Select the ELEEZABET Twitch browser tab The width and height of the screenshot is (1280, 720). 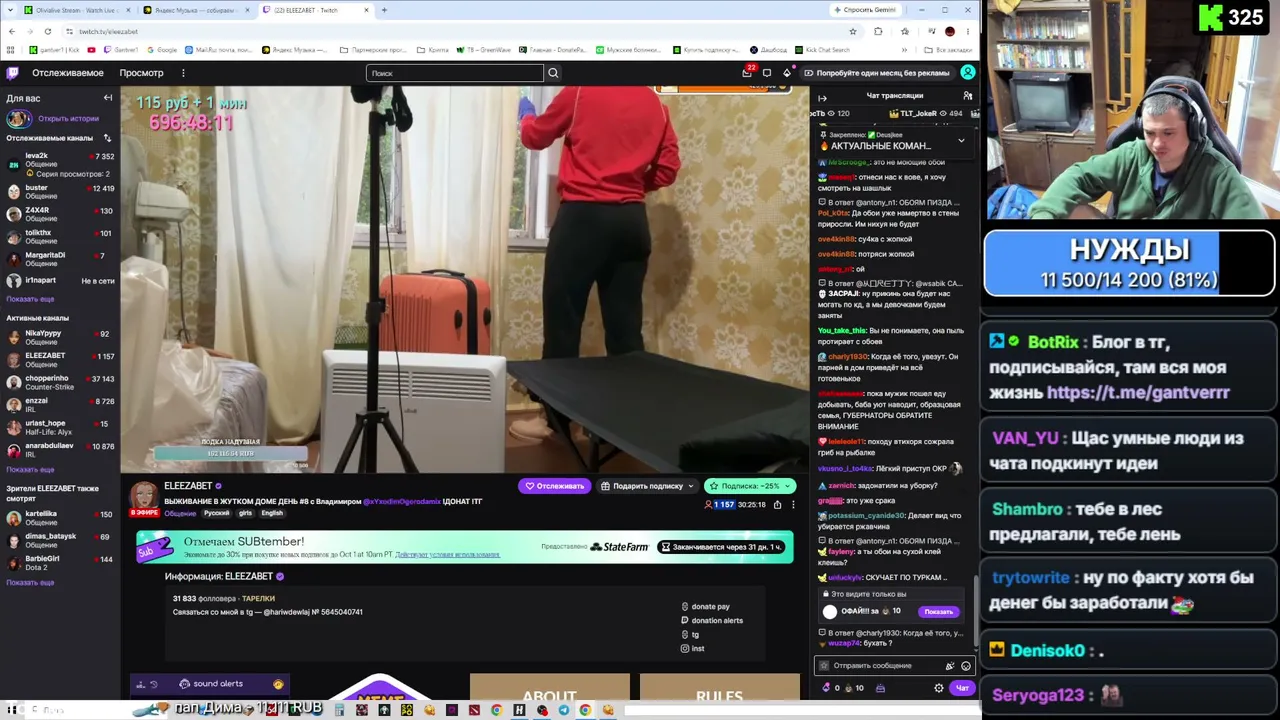click(315, 10)
